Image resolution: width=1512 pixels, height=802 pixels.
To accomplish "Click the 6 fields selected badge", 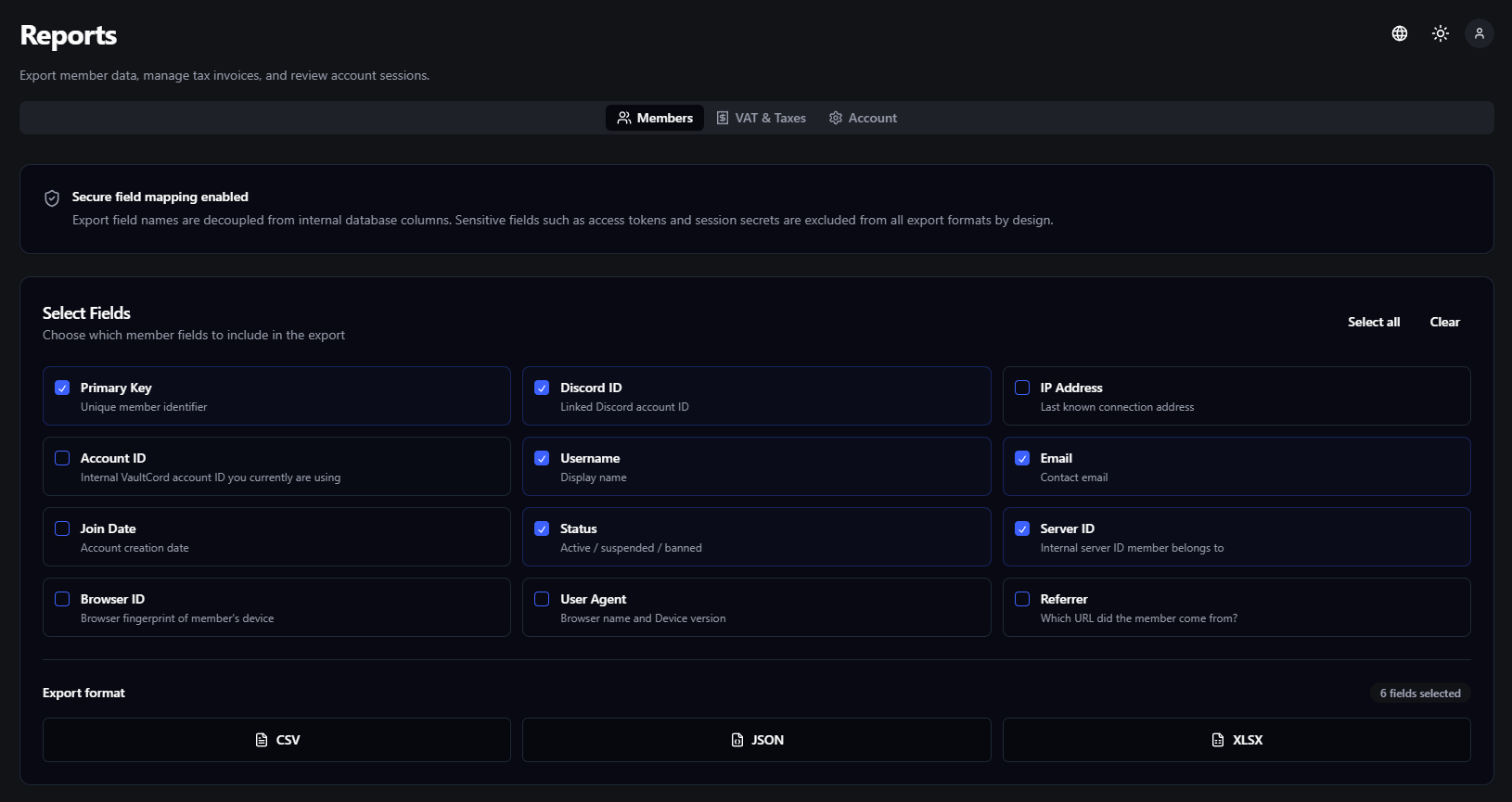I will pyautogui.click(x=1419, y=694).
